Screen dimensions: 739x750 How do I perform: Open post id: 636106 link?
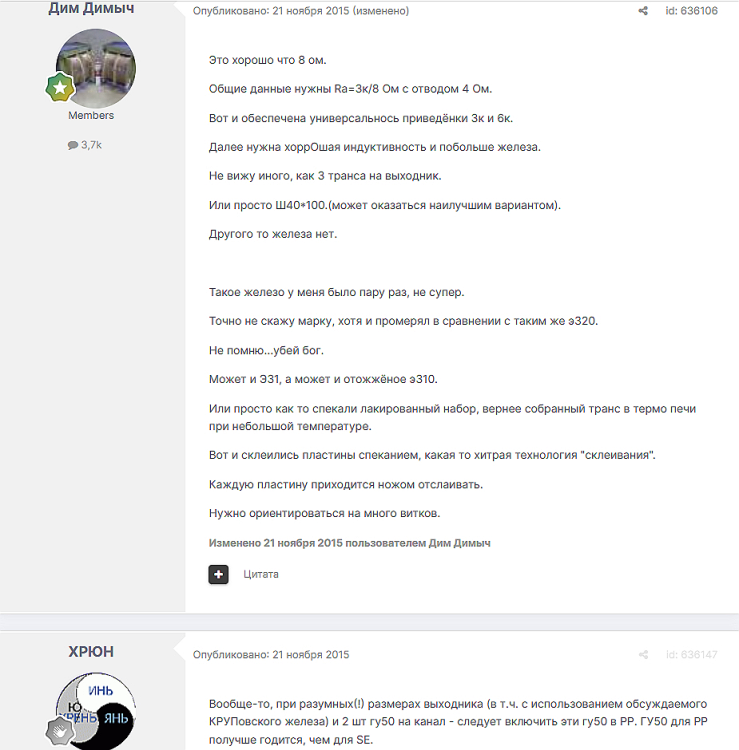coord(692,11)
